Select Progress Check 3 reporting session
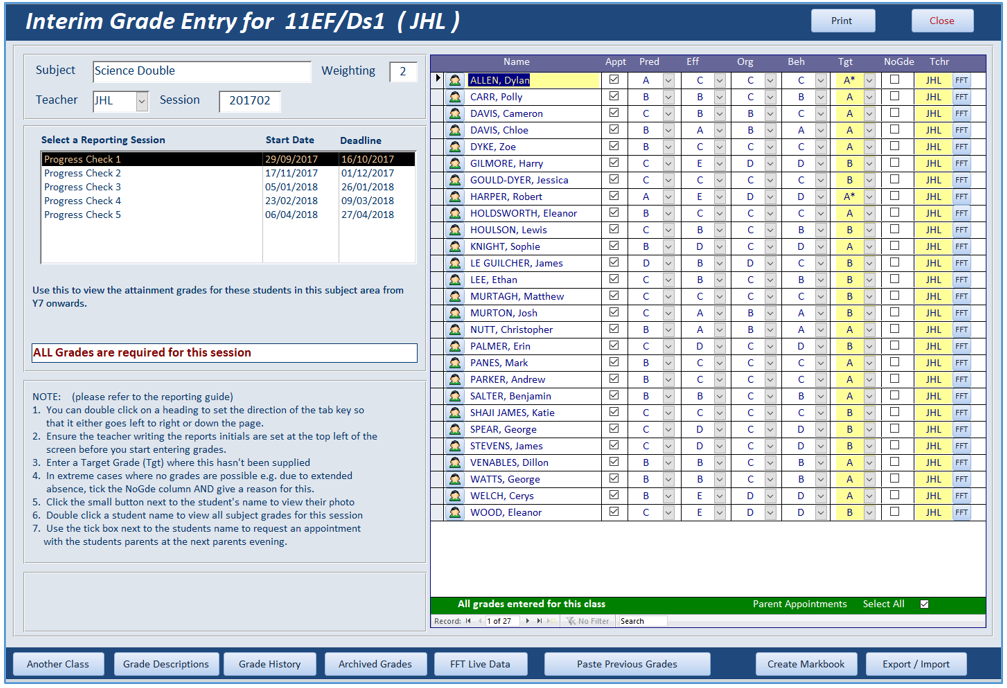This screenshot has width=1007, height=688. [228, 187]
